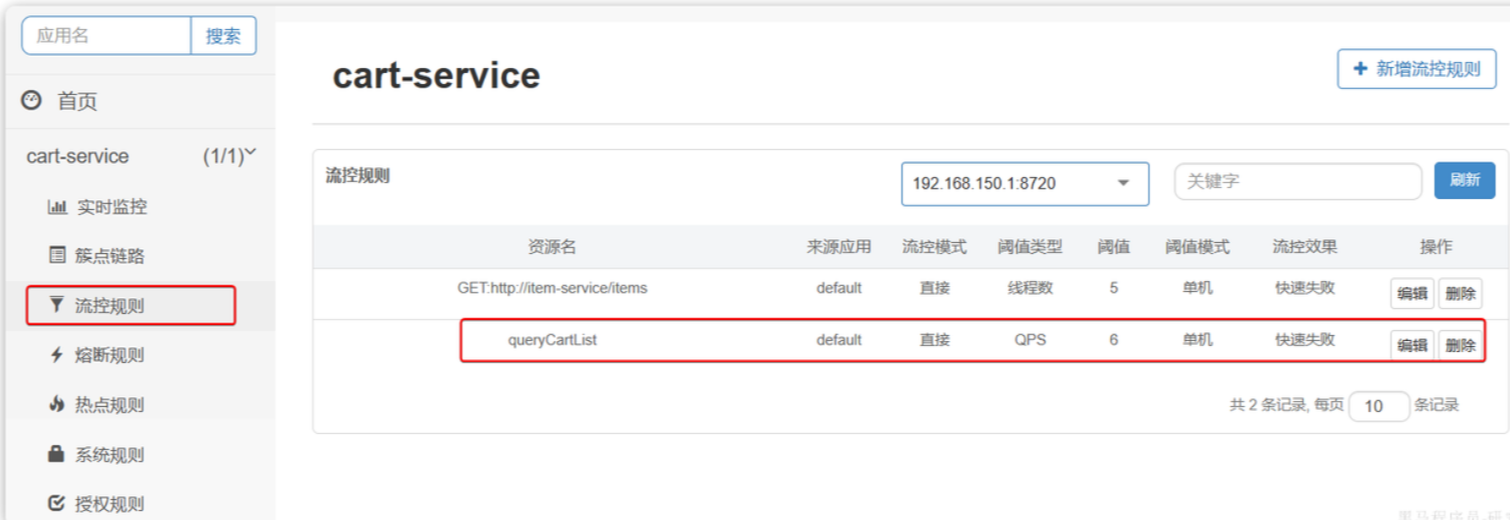This screenshot has width=1510, height=520.
Task: Click the 搜索 button next to app name
Action: tap(223, 36)
